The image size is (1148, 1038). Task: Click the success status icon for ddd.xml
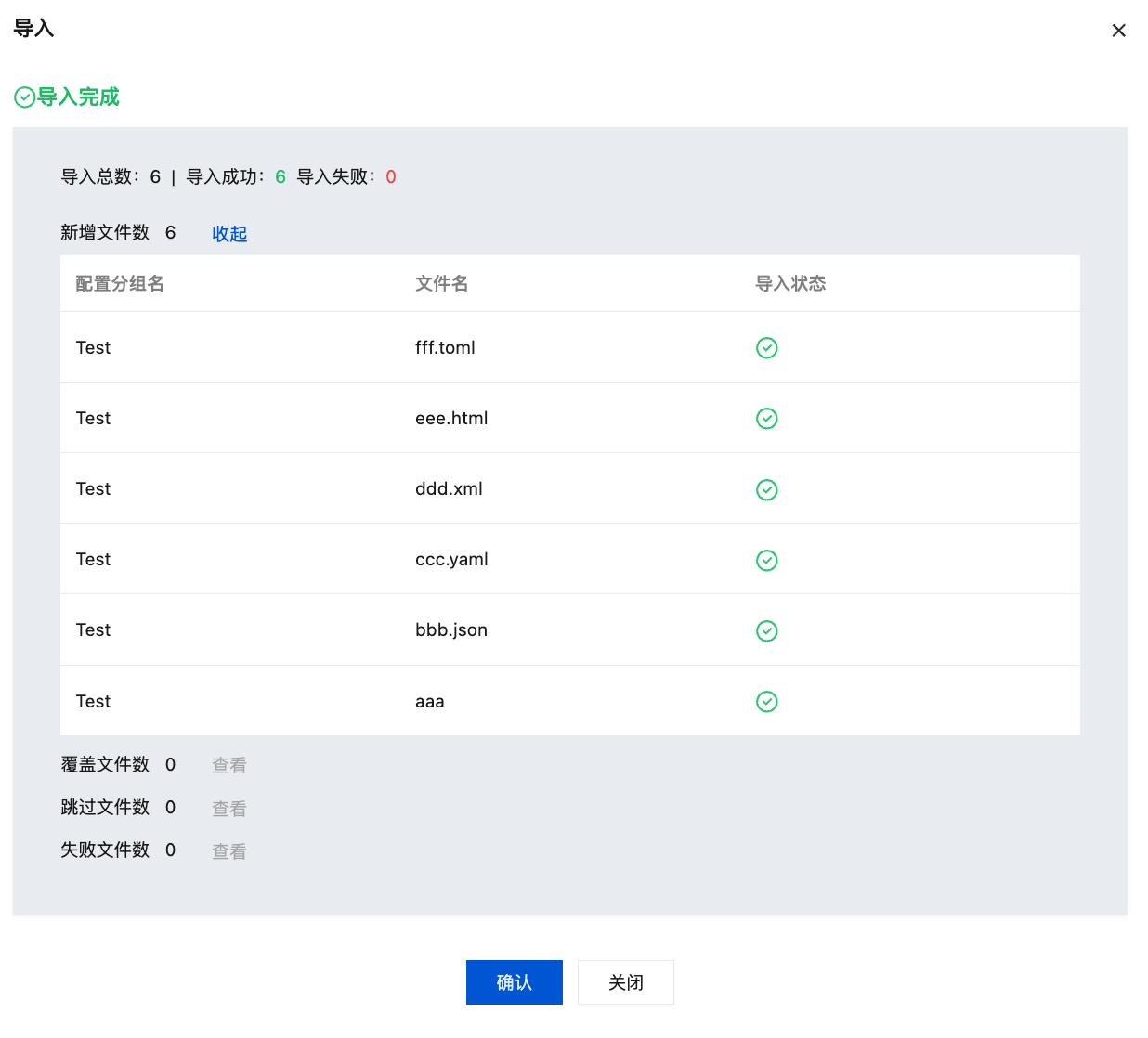(766, 489)
